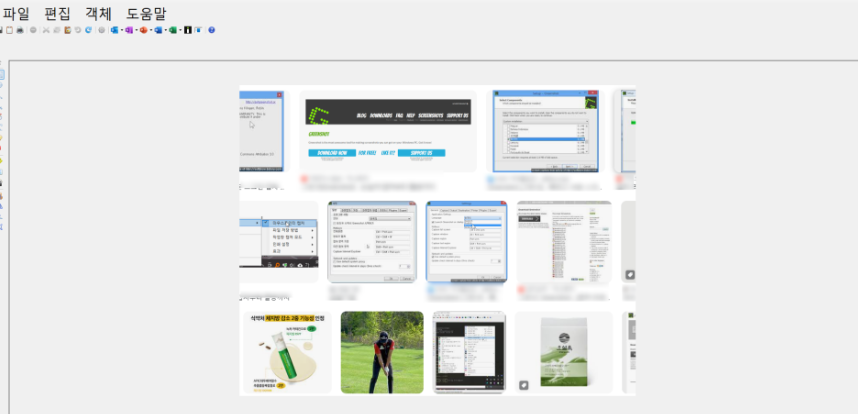Open the 편집 menu
This screenshot has width=858, height=414.
[57, 14]
